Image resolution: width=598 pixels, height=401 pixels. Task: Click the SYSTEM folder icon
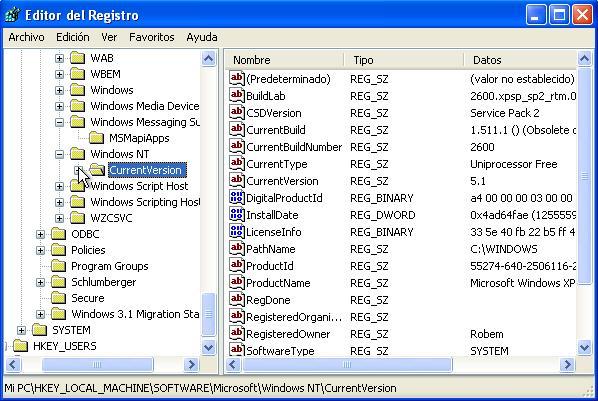[x=40, y=330]
